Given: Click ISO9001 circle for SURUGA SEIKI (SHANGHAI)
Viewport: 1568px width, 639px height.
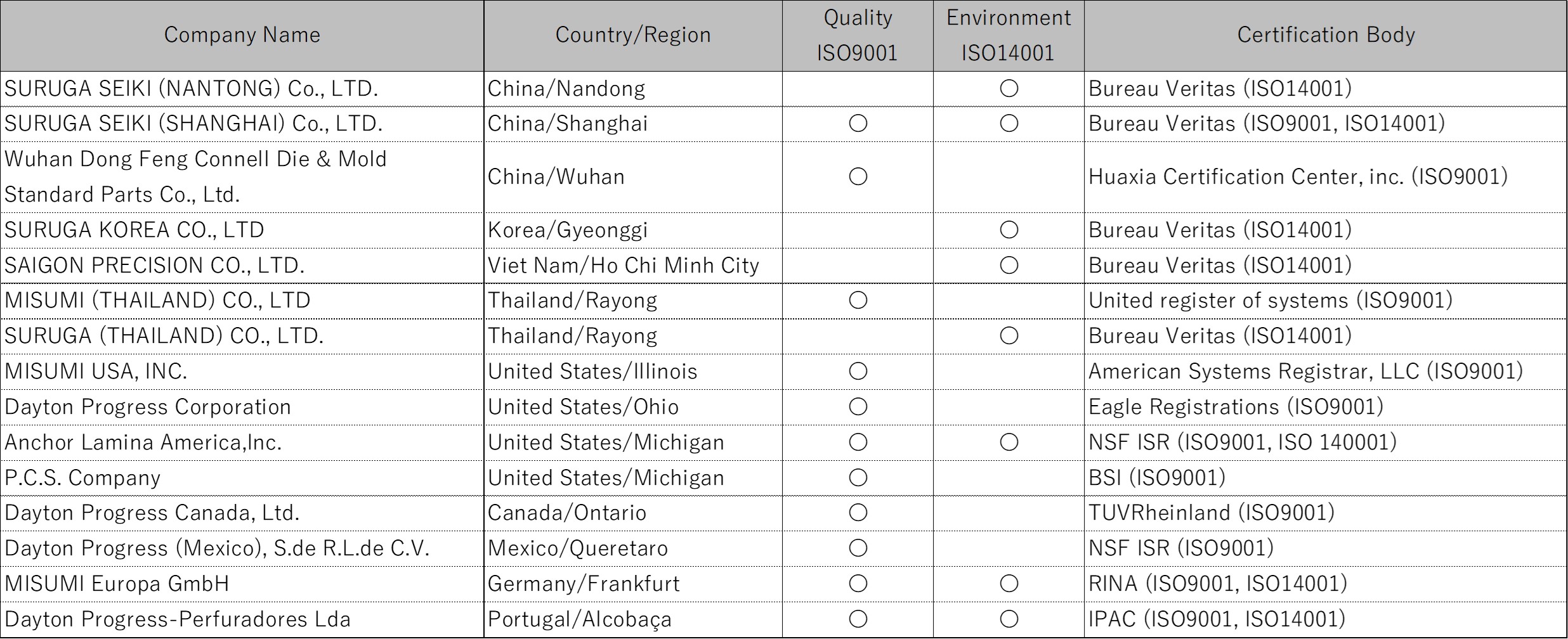Looking at the screenshot, I should [858, 123].
